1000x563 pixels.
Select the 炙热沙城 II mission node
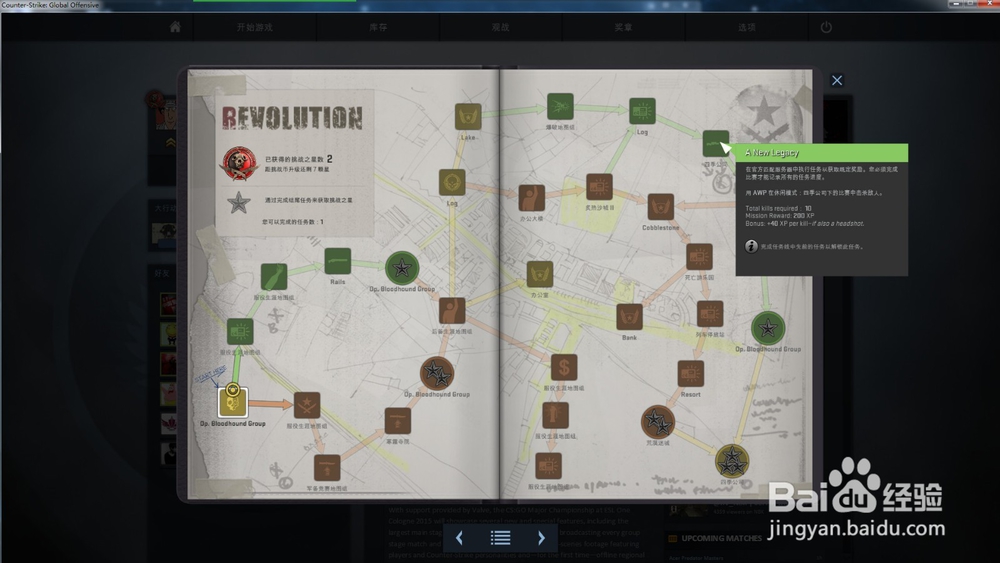click(x=599, y=187)
